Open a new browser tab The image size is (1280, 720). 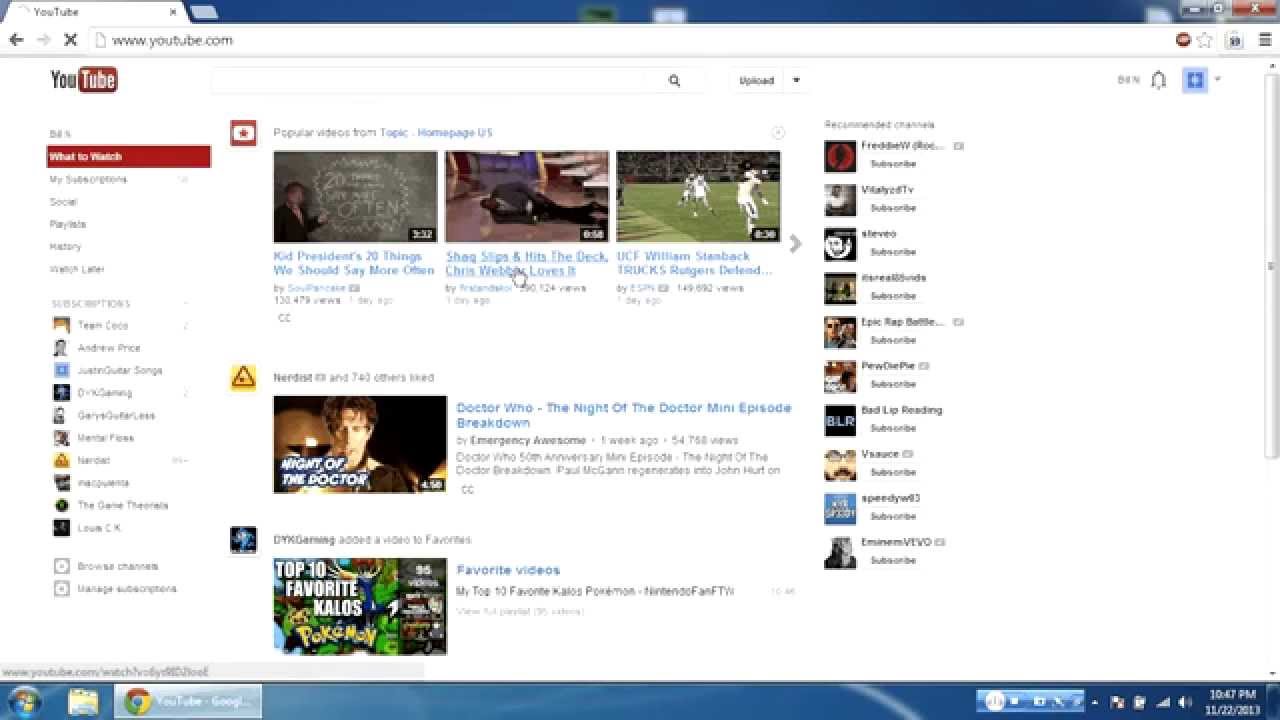point(204,12)
